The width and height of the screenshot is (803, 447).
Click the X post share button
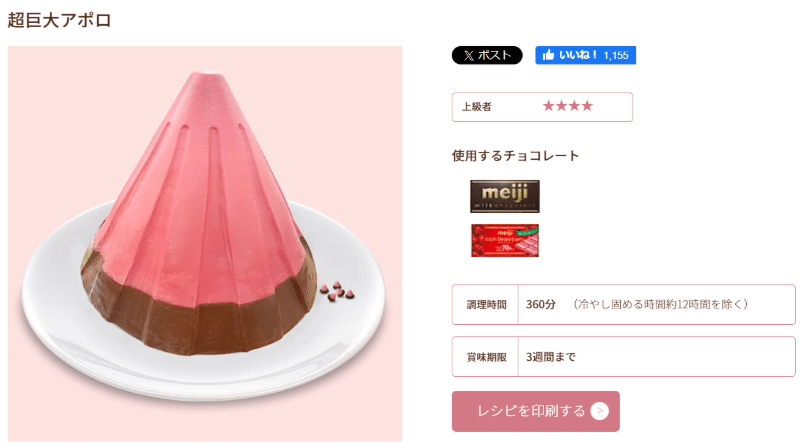tap(487, 55)
